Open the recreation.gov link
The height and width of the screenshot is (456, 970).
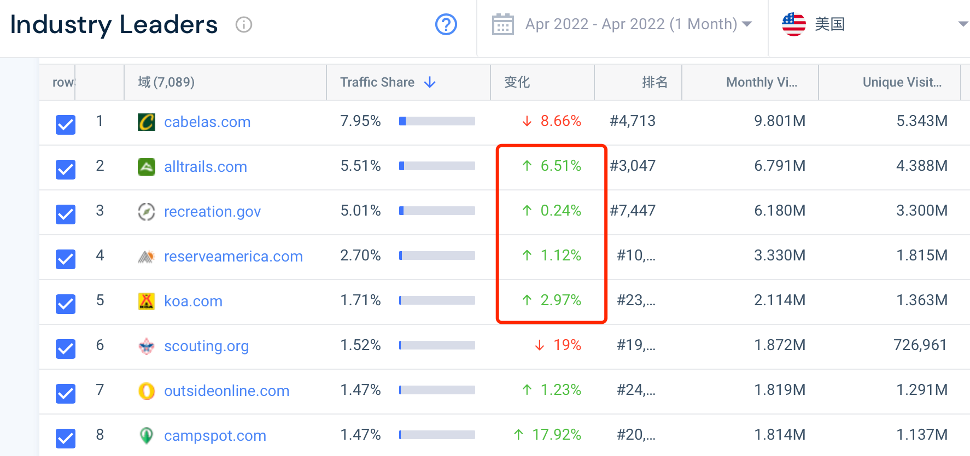pyautogui.click(x=212, y=212)
